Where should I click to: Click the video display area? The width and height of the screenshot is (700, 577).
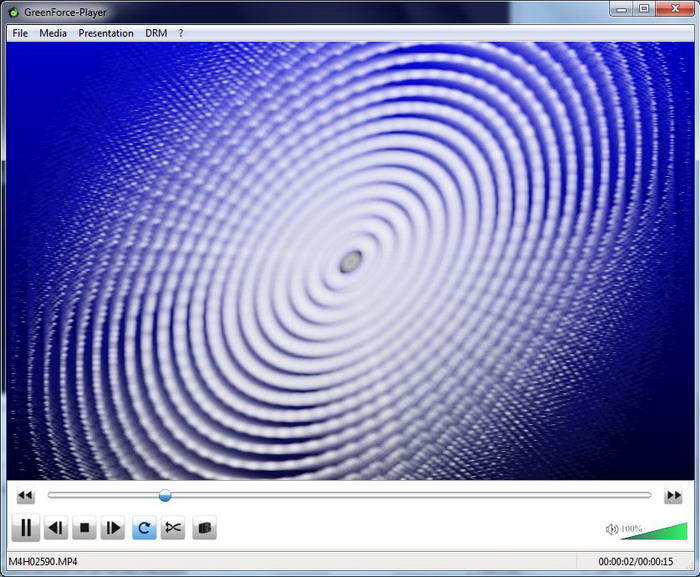coord(350,261)
